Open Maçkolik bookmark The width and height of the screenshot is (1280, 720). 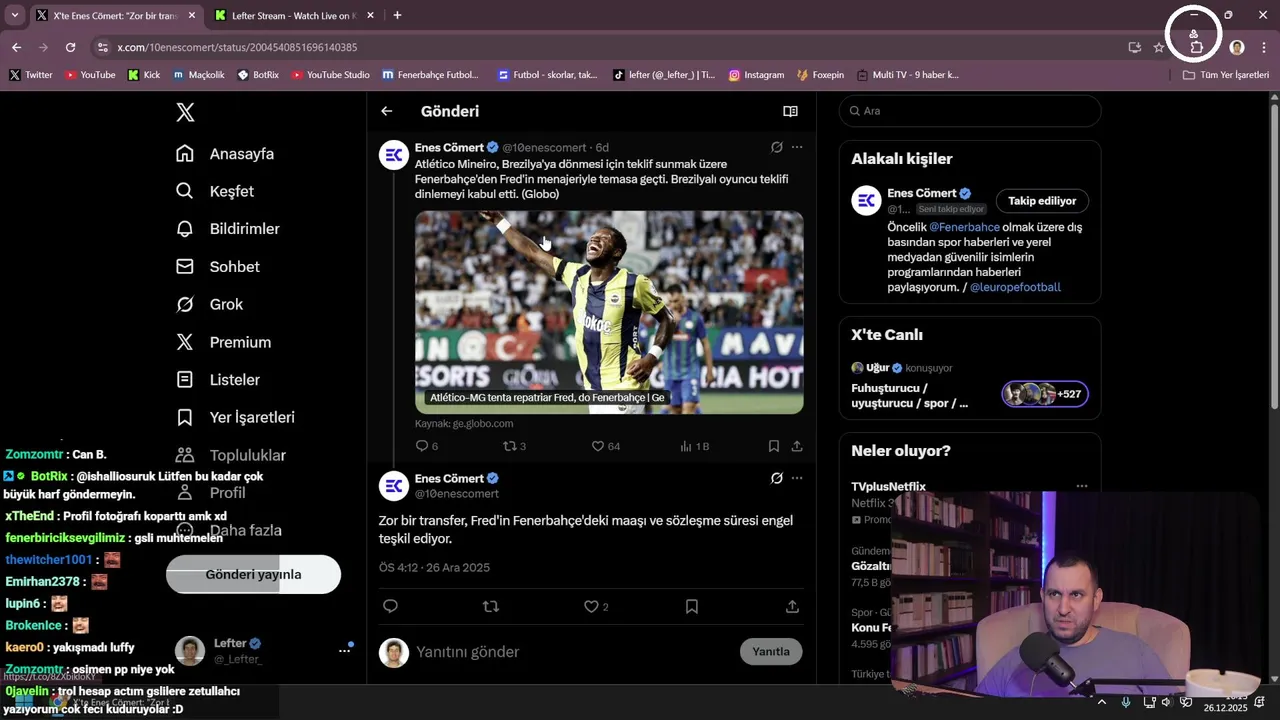198,75
